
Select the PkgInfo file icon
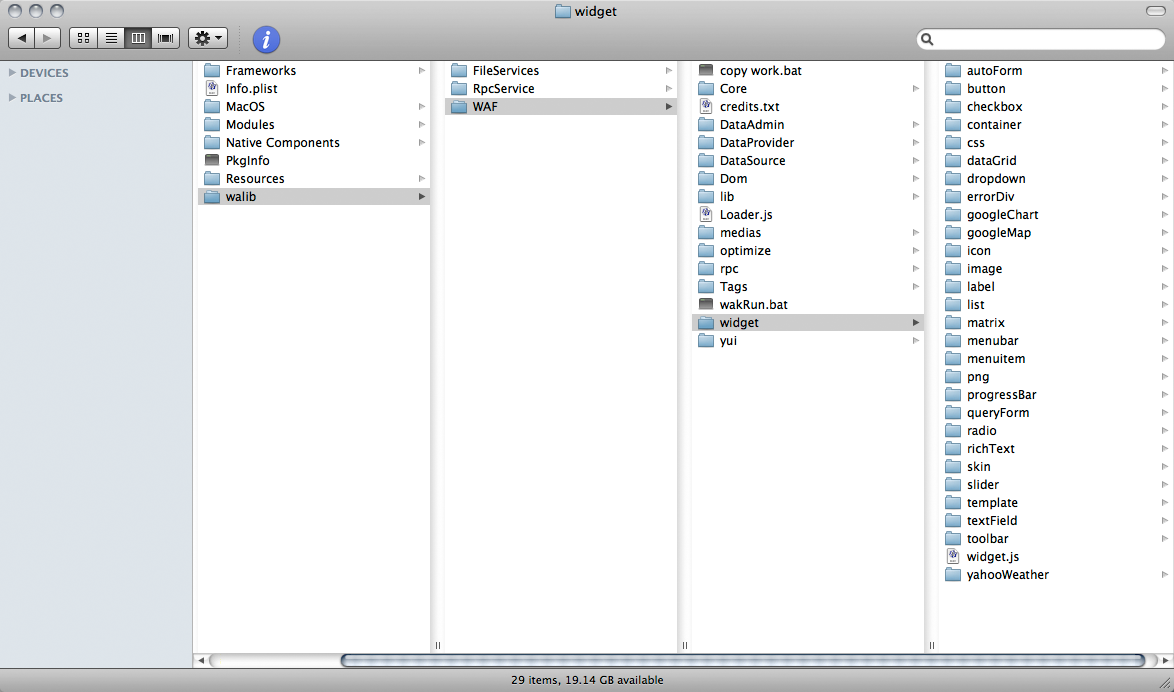point(211,161)
